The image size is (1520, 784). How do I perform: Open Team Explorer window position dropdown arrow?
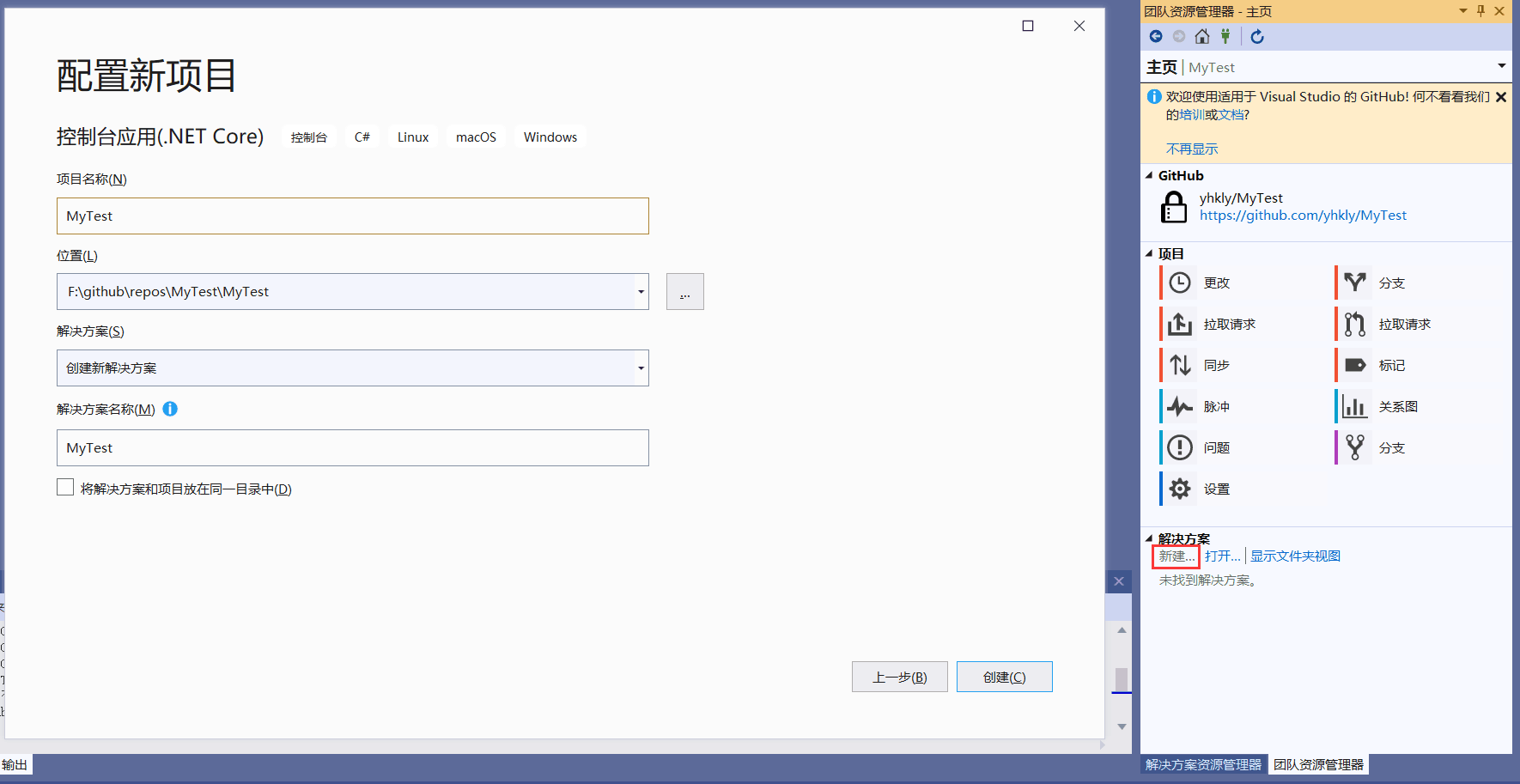pos(1463,11)
